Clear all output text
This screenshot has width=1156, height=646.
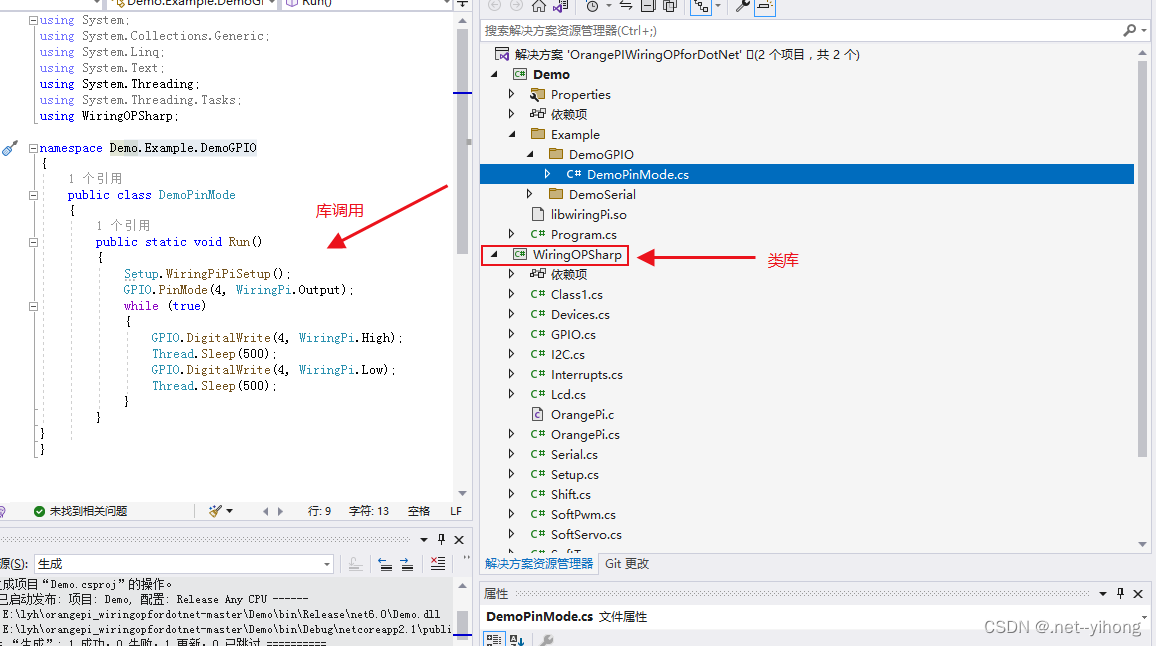pos(438,564)
